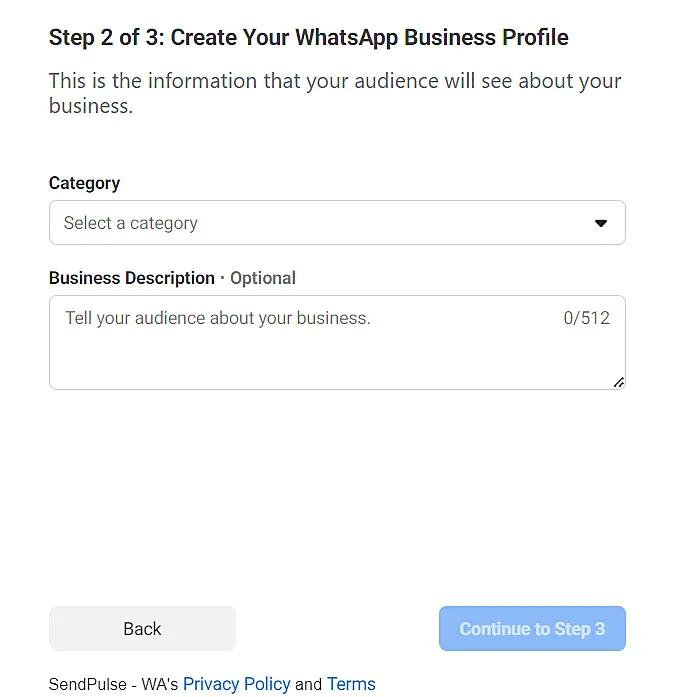Open the Terms link
Screen dimensions: 682x697
(351, 684)
